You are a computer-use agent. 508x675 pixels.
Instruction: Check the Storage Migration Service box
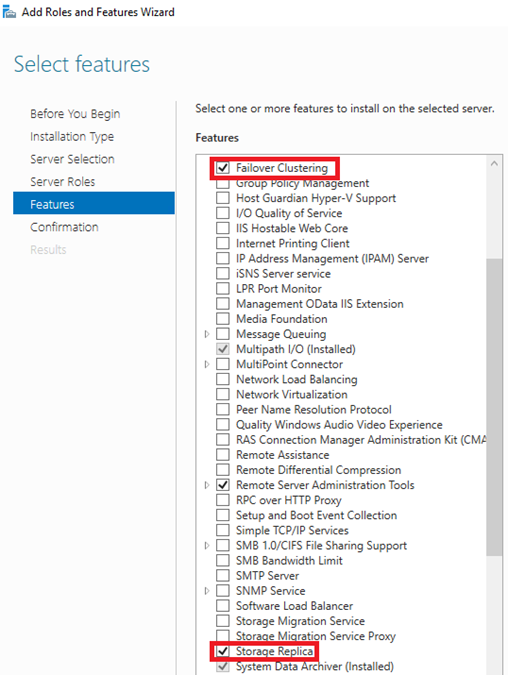point(223,621)
